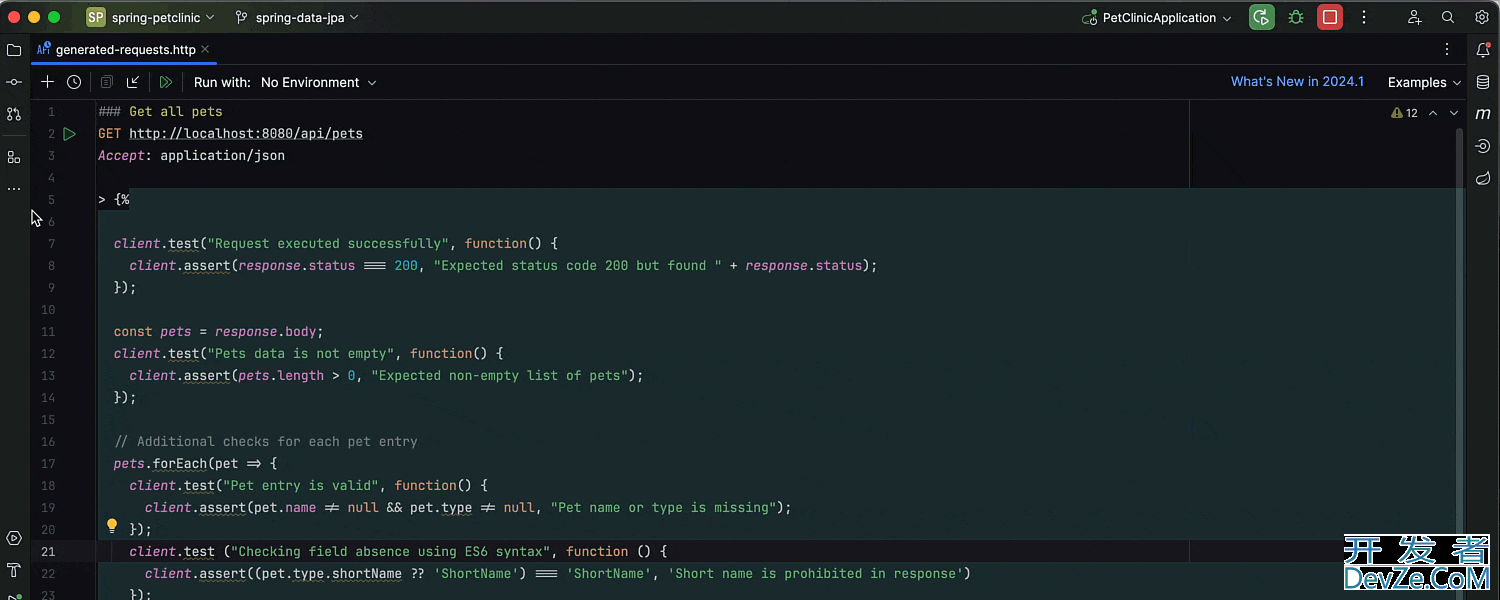Click the yellow intention bulb on line 20
The image size is (1500, 600).
(112, 526)
